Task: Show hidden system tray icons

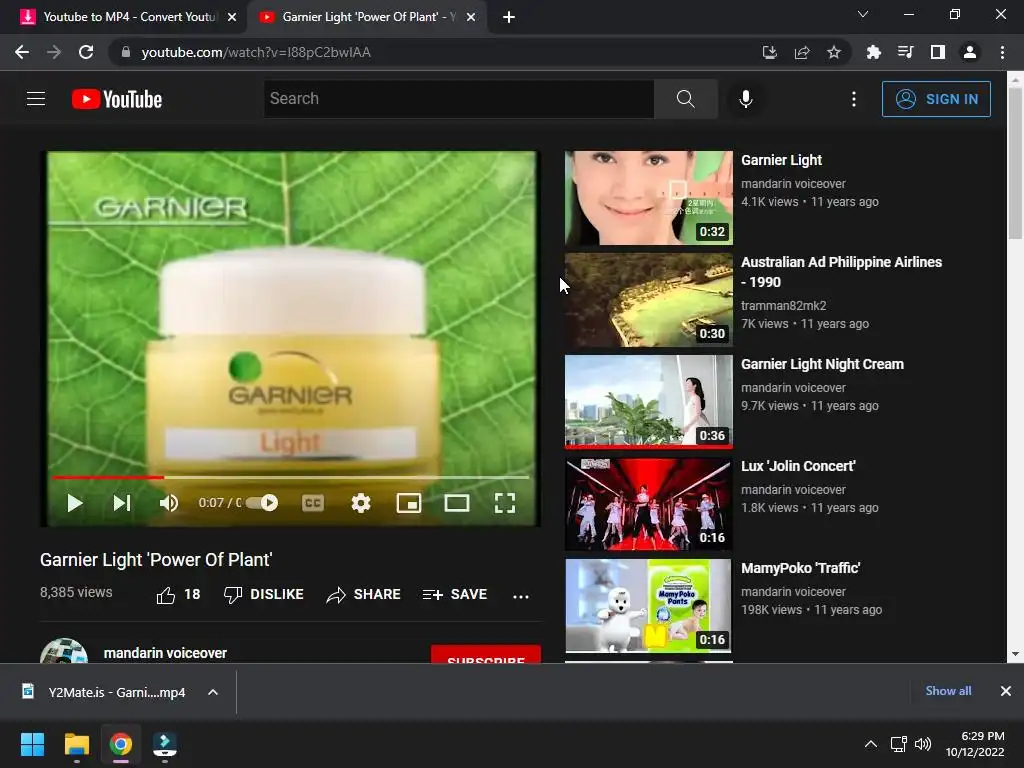Action: 871,744
